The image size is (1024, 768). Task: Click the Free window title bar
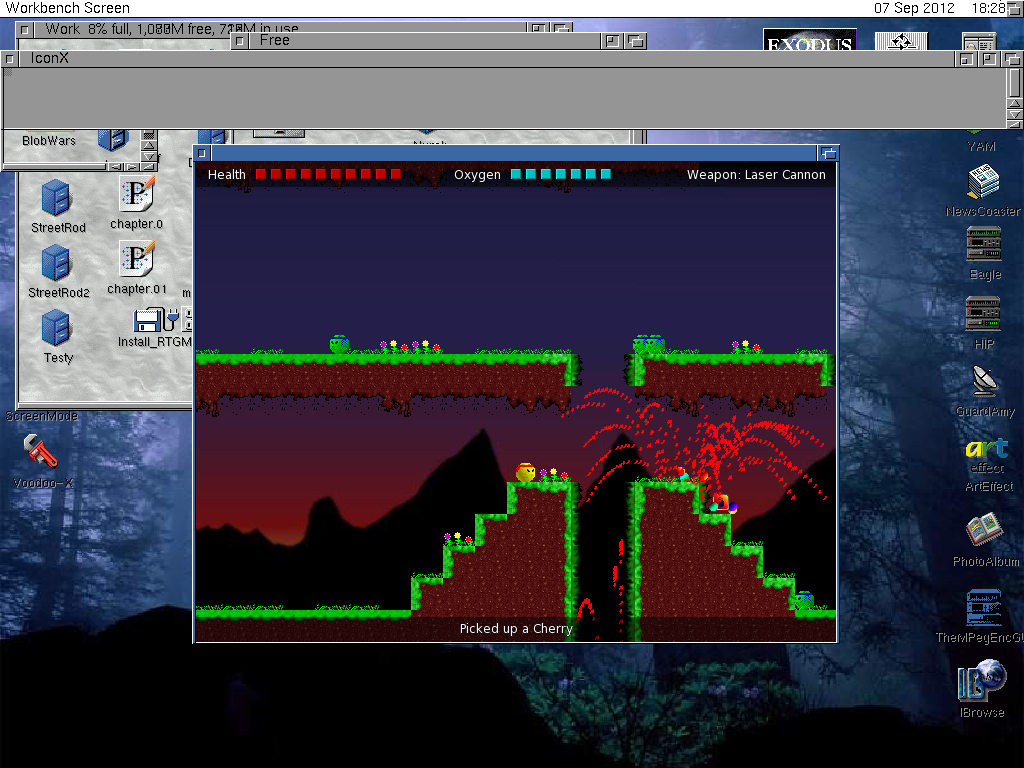click(424, 40)
